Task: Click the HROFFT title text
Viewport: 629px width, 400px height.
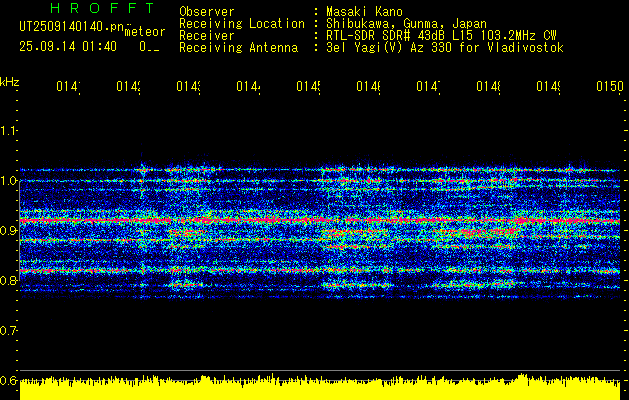Action: pos(103,8)
